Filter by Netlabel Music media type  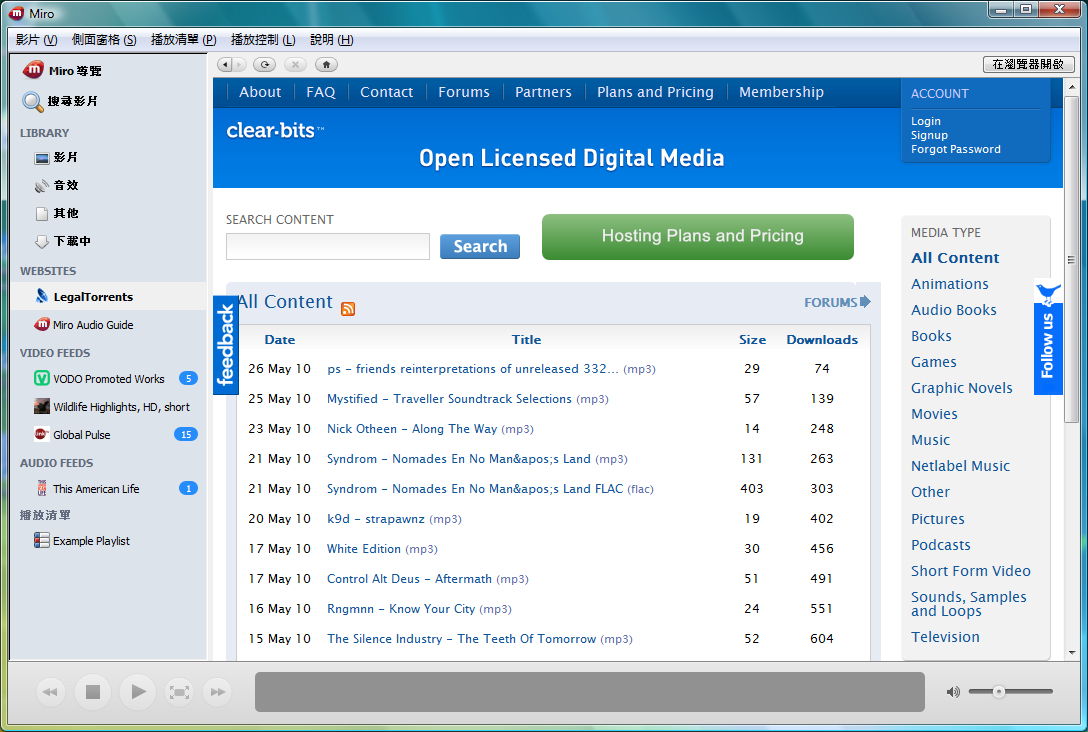pyautogui.click(x=960, y=466)
